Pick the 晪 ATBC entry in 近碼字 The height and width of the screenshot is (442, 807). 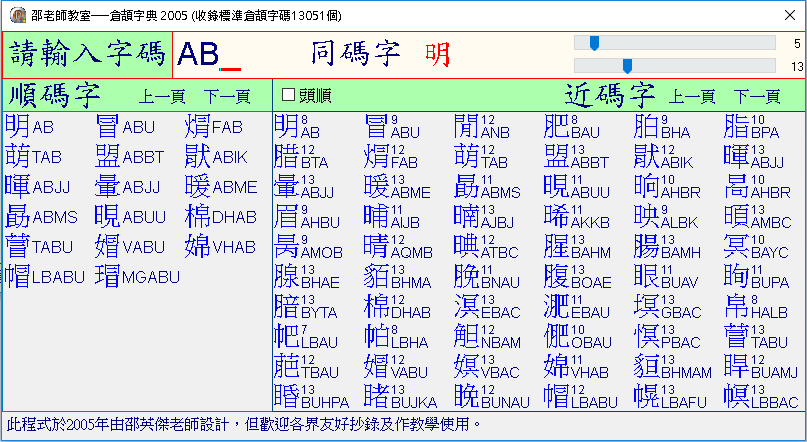[485, 246]
